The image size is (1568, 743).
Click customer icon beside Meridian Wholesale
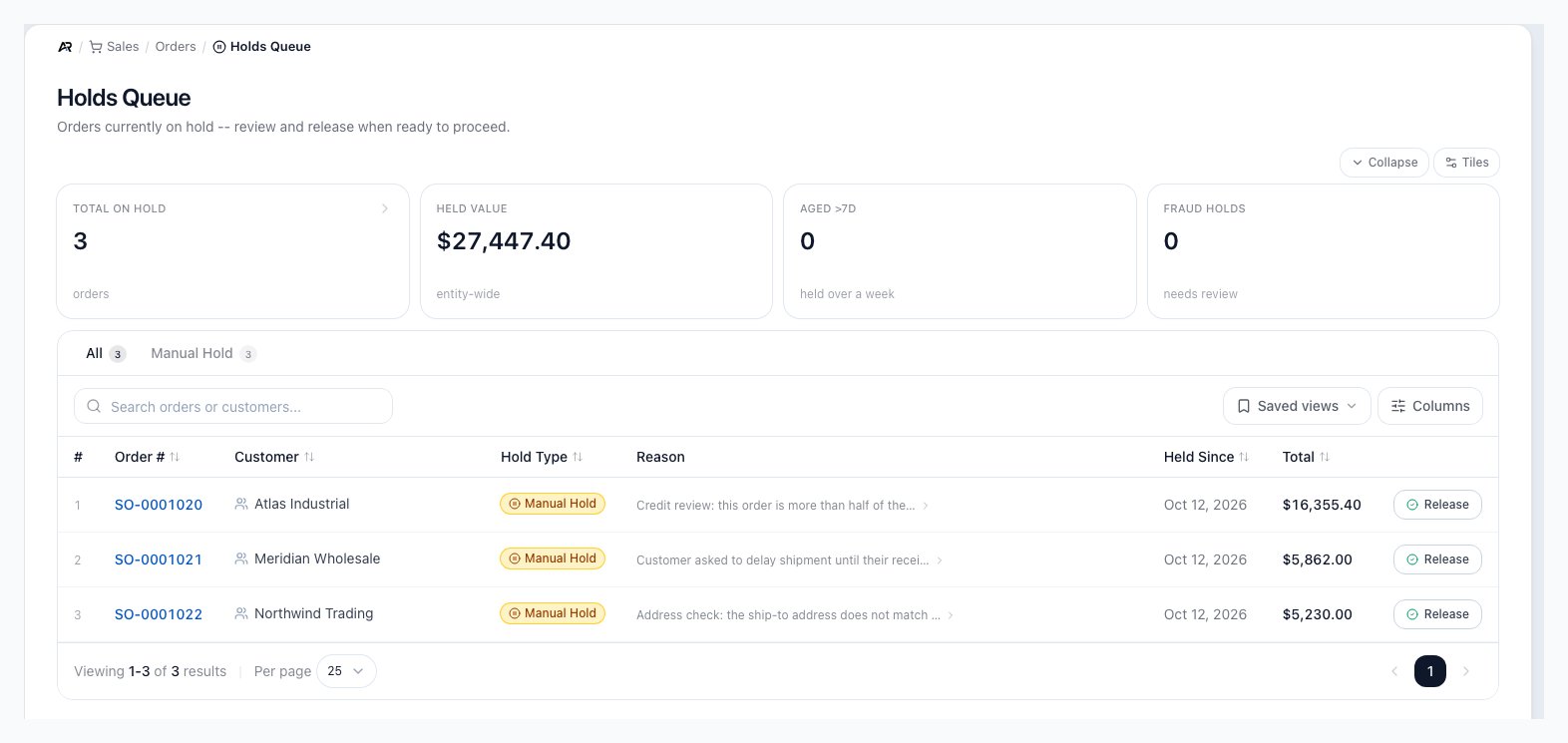(241, 559)
